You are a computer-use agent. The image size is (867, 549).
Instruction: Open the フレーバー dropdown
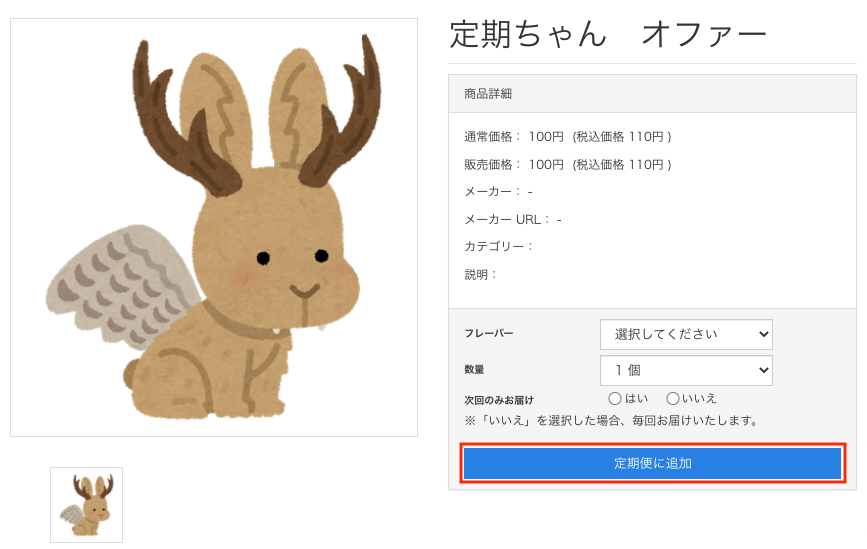click(x=686, y=334)
